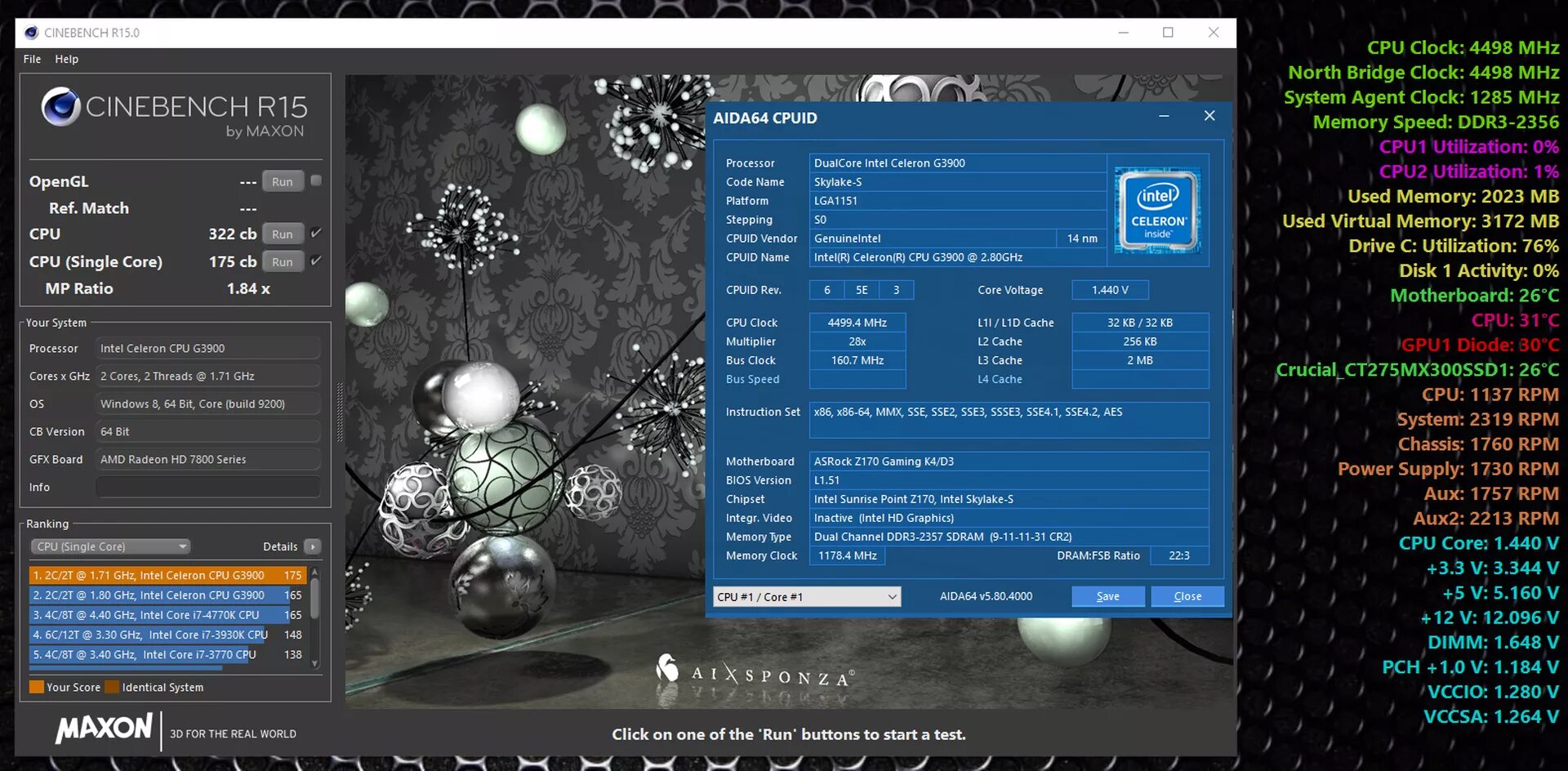The height and width of the screenshot is (771, 1568).
Task: Run the OpenGL benchmark
Action: click(283, 181)
